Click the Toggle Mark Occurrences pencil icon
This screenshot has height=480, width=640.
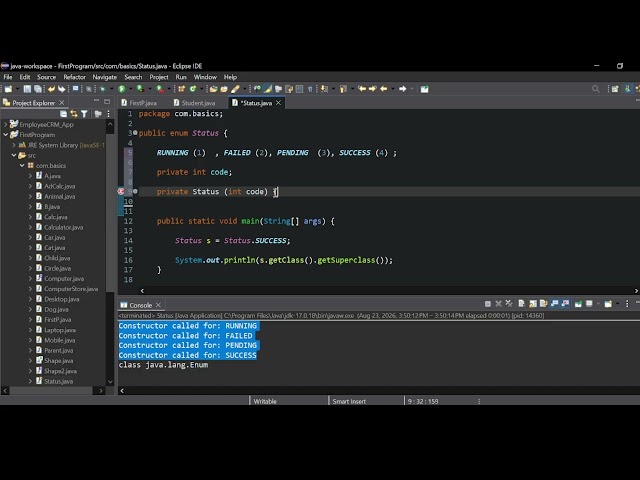point(267,89)
